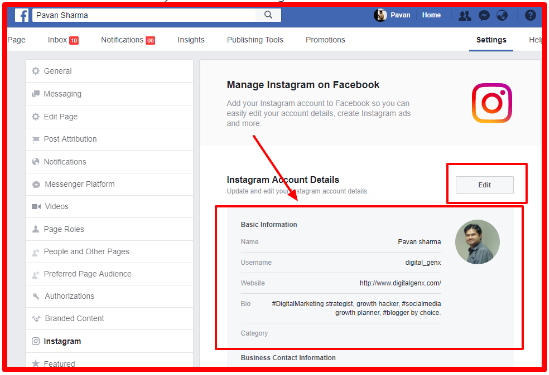Screen dimensions: 549x375
Task: Click the Edit Page gear icon
Action: (x=36, y=117)
